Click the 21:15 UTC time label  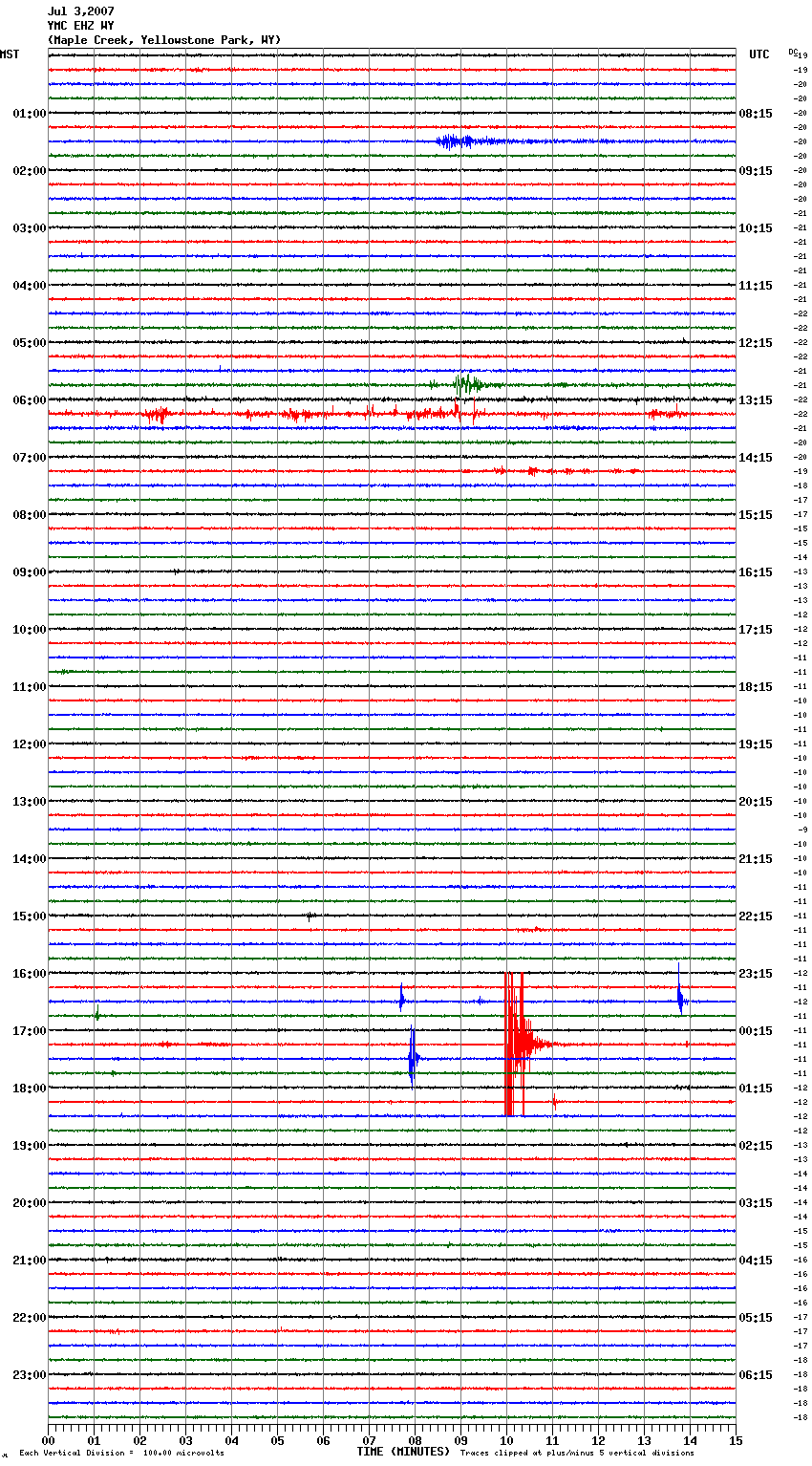click(x=756, y=859)
